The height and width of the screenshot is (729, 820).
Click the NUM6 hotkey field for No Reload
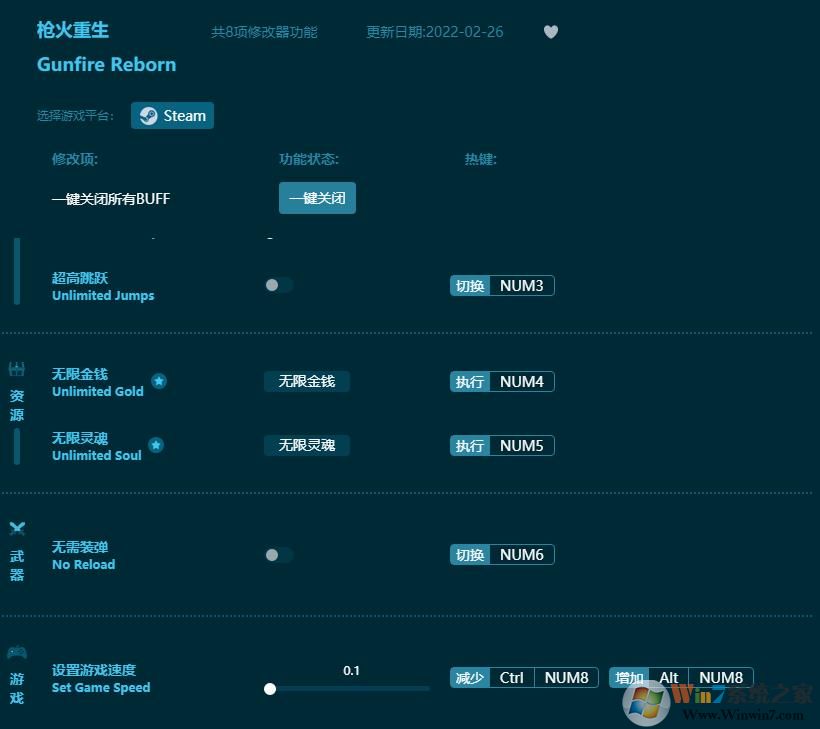521,554
